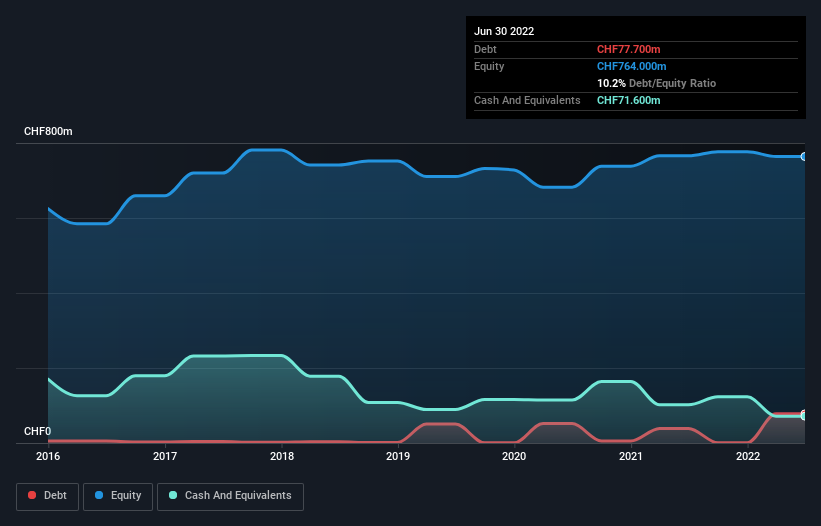Click the 2017 x-axis label

pyautogui.click(x=165, y=456)
